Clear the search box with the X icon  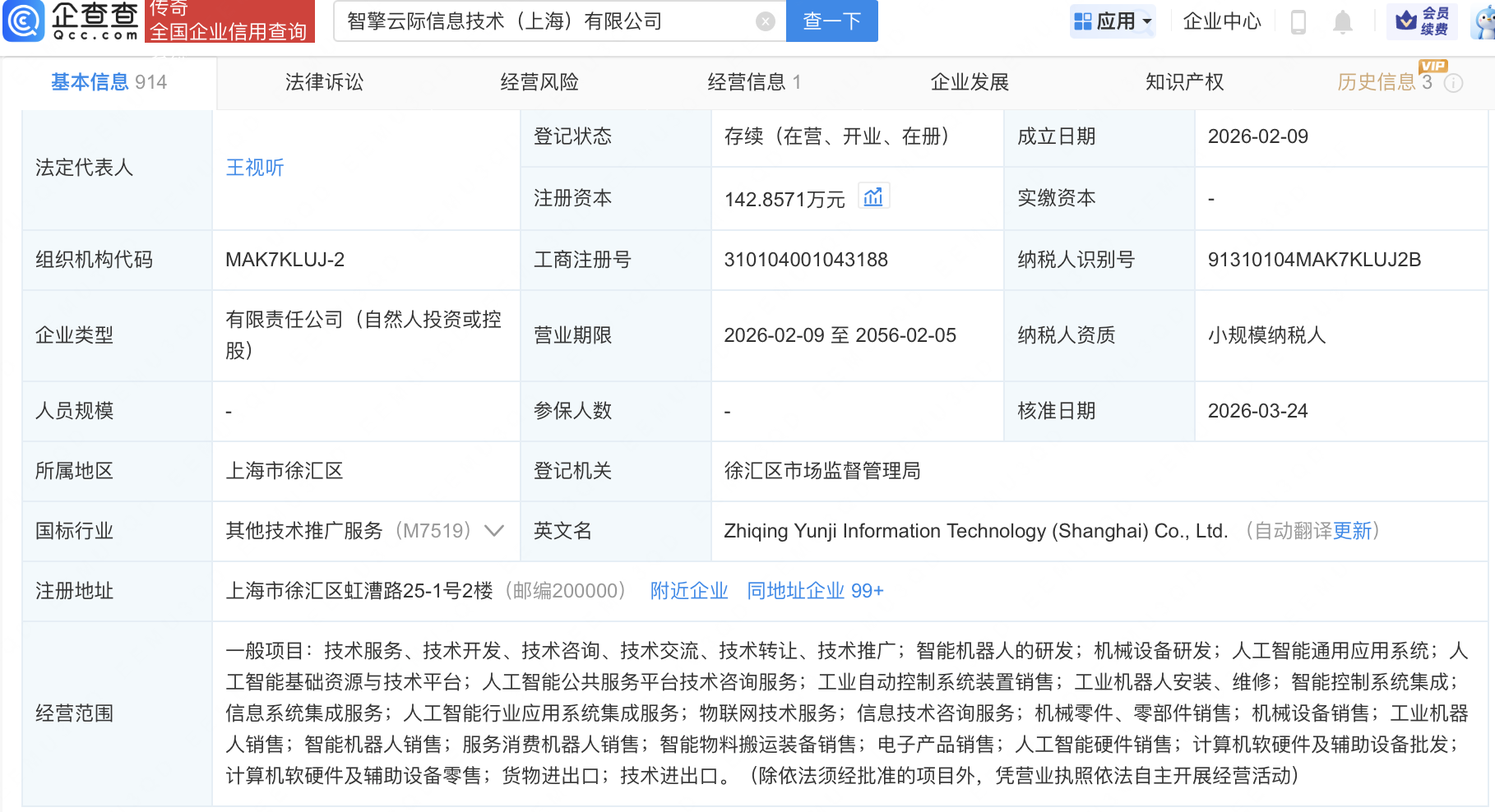tap(765, 21)
